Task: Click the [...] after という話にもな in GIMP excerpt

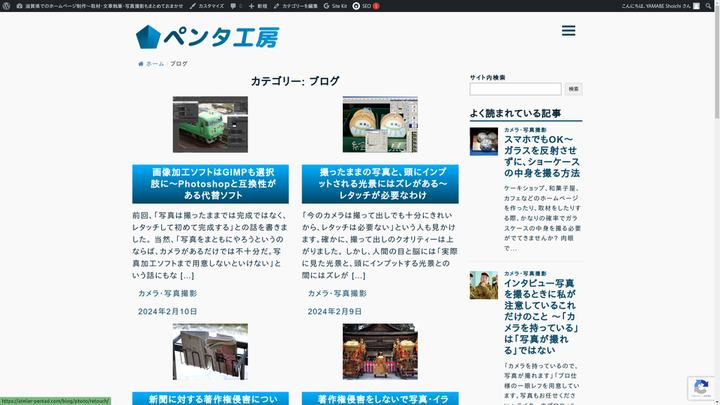Action: pyautogui.click(x=187, y=276)
